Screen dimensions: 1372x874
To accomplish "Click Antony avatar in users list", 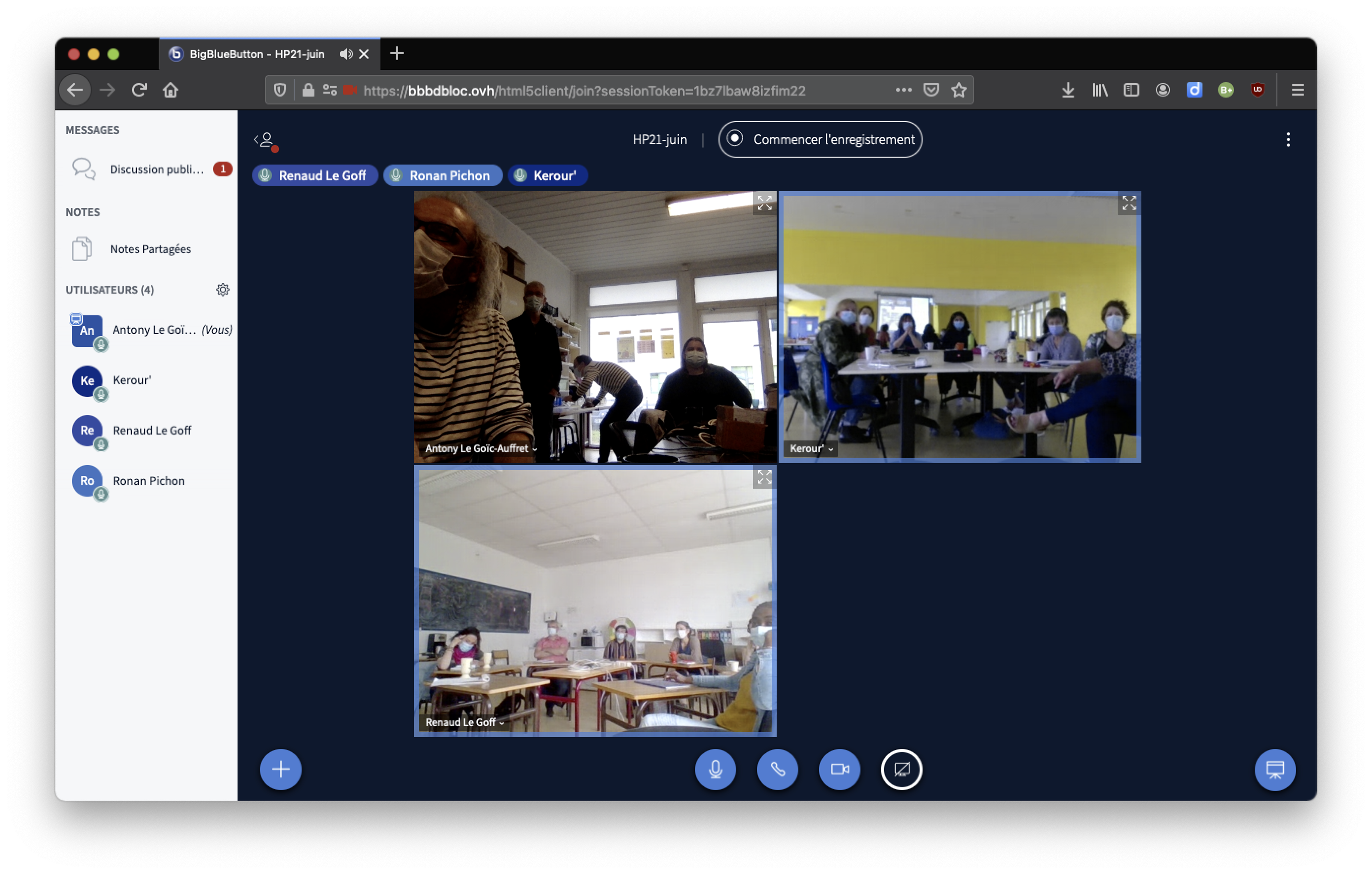I will click(x=87, y=331).
